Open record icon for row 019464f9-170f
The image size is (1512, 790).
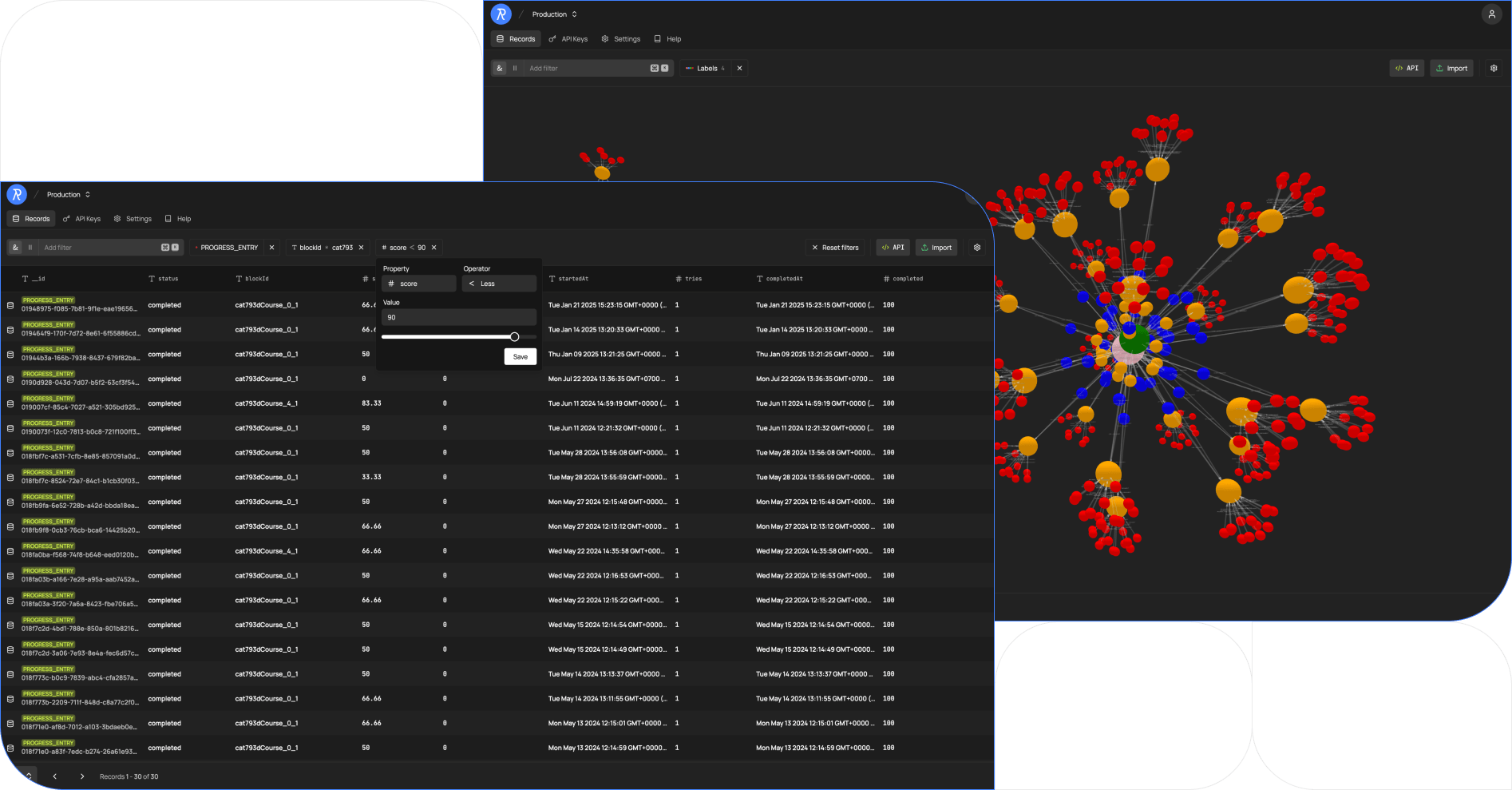coord(10,330)
